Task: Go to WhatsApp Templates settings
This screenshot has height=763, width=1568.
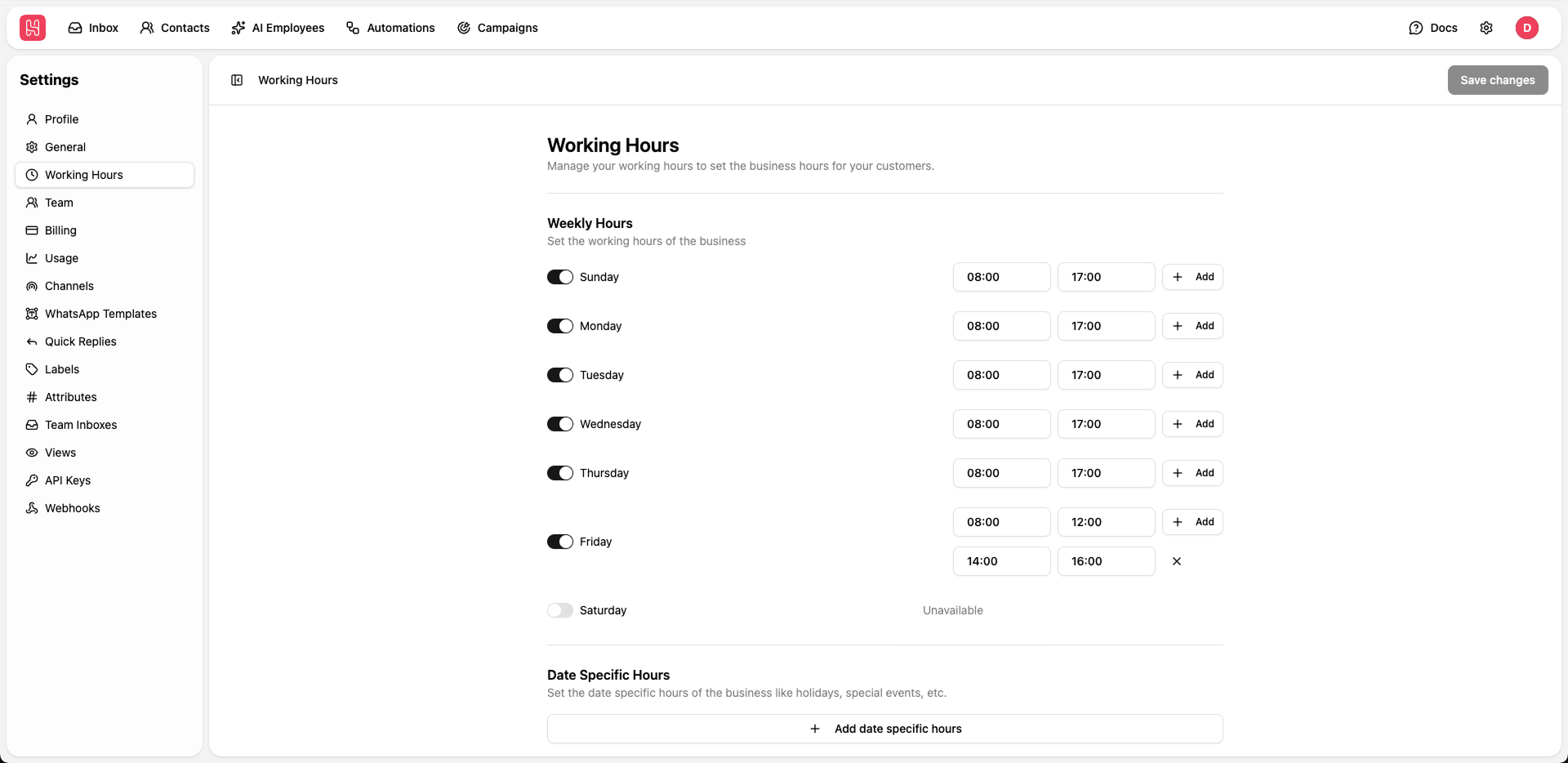Action: pyautogui.click(x=100, y=313)
